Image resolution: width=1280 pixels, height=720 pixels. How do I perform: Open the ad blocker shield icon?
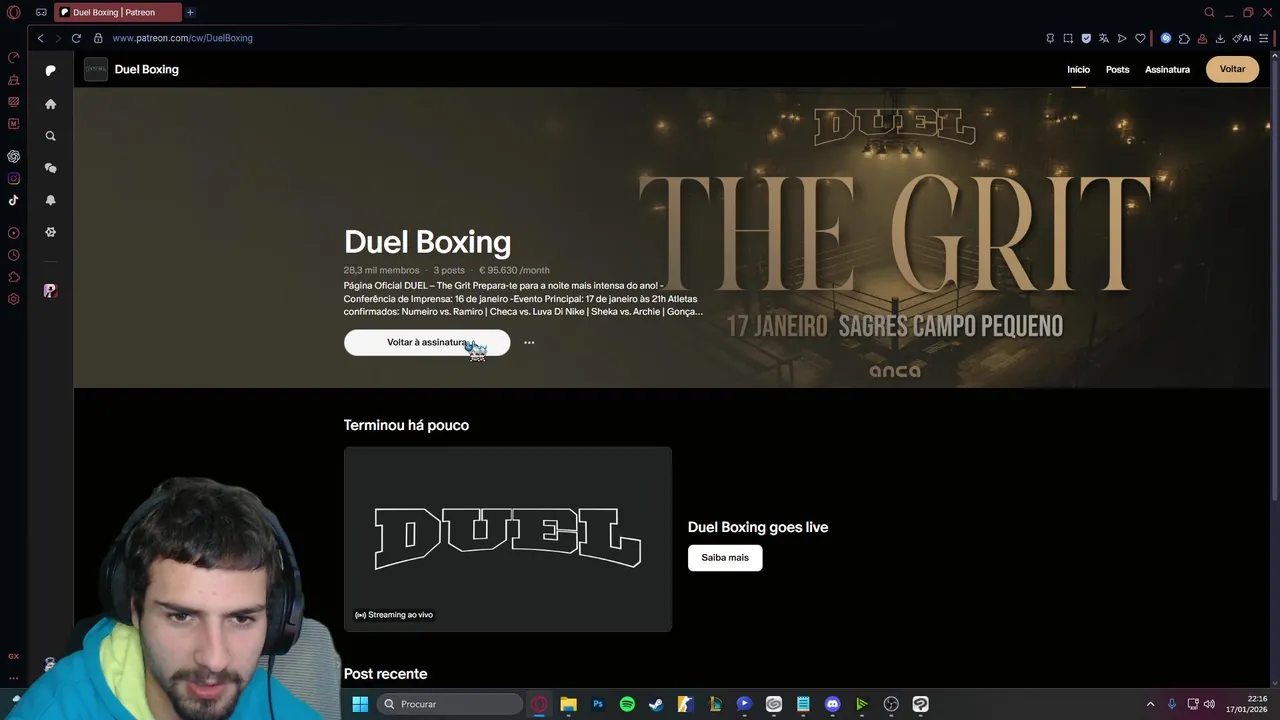tap(1086, 38)
